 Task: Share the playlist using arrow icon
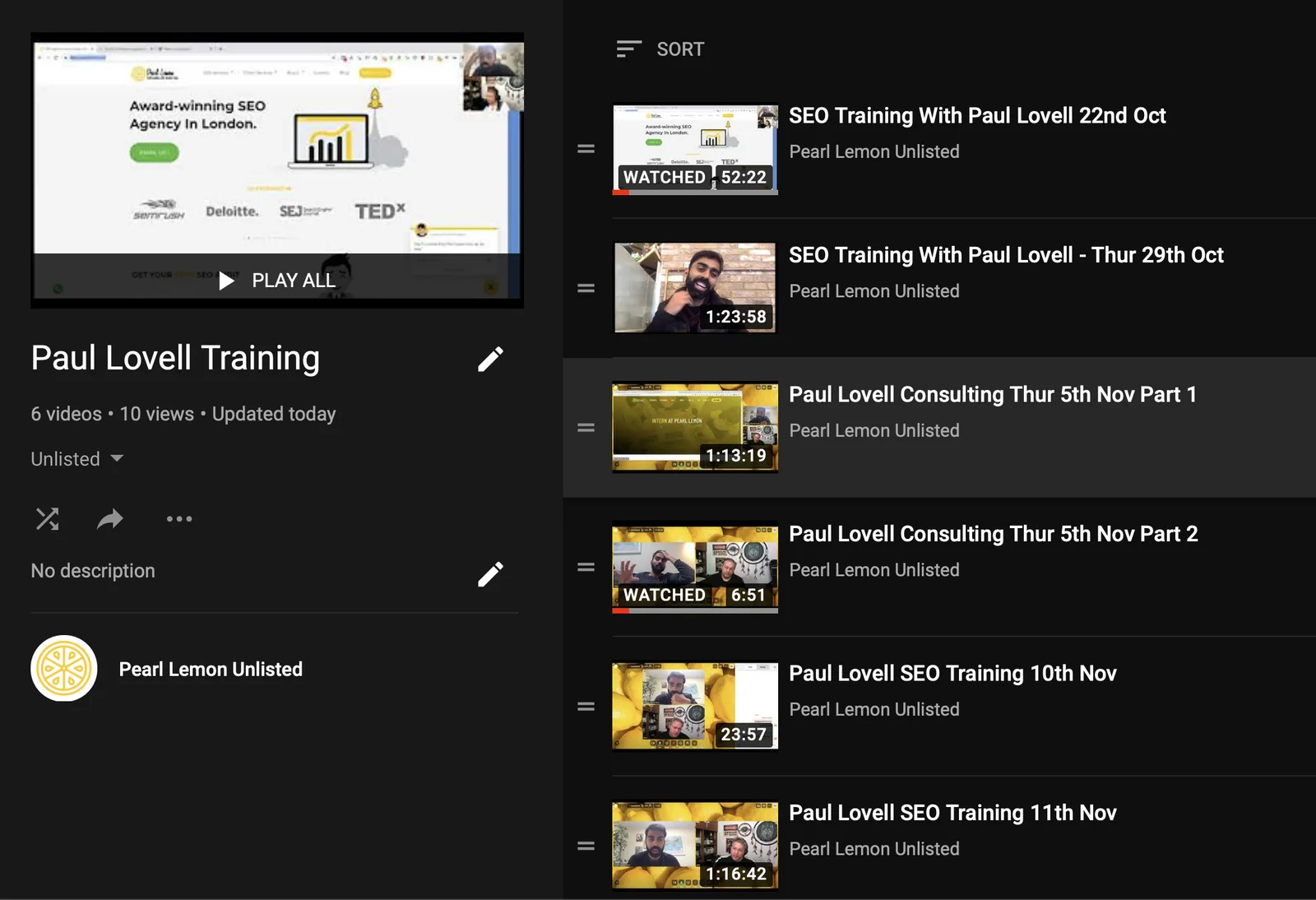click(109, 519)
